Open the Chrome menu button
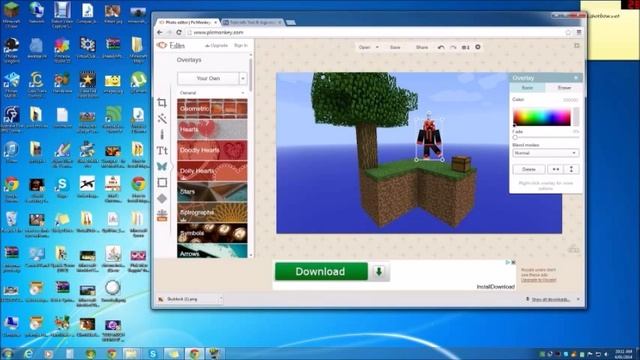Screen dimensions: 640x360 (579, 32)
